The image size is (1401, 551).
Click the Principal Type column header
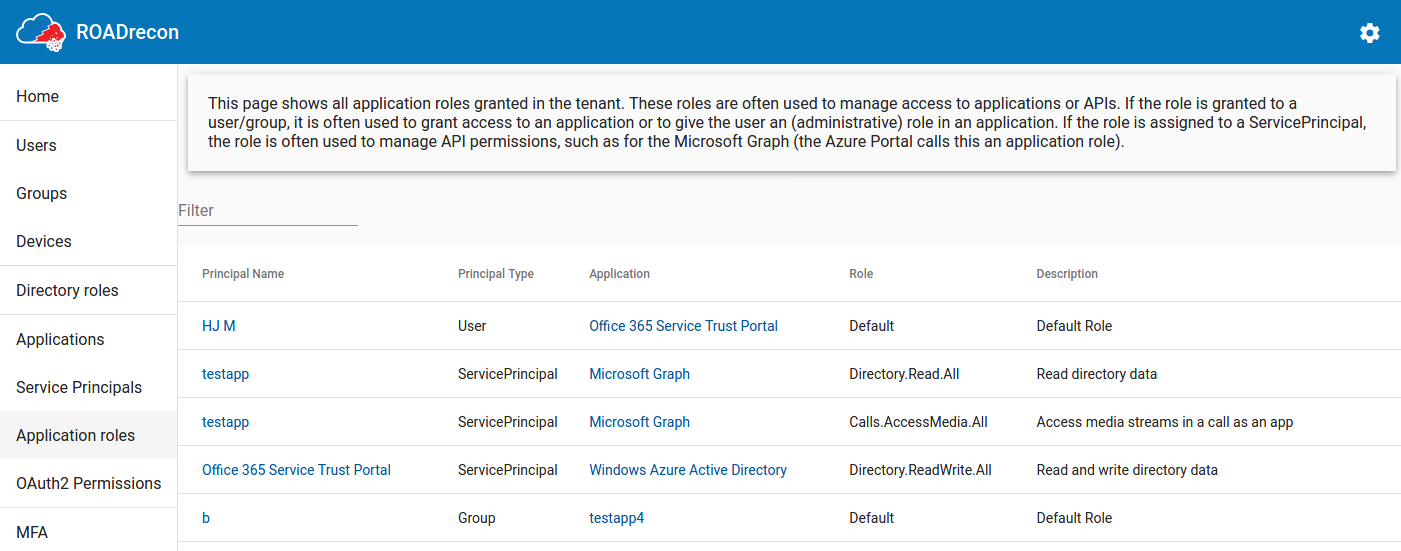(496, 274)
